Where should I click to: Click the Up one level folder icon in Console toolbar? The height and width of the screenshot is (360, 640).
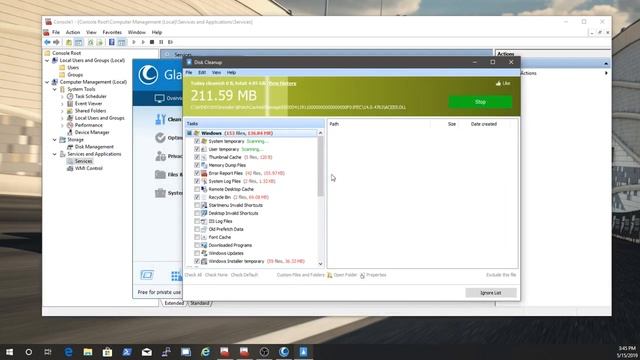point(69,42)
